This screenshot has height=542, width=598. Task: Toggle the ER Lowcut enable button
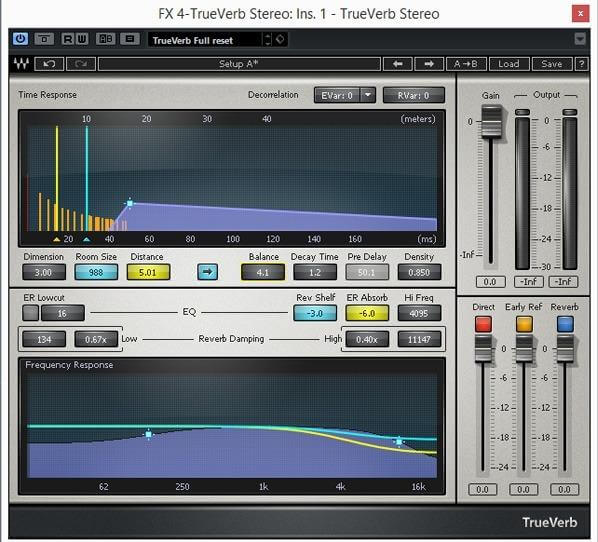(31, 313)
